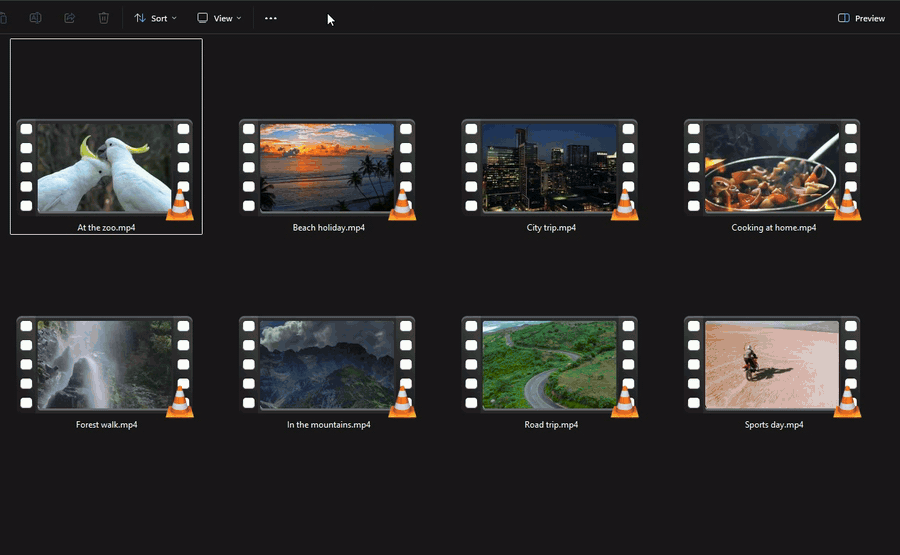Click the file name Cooking at home.mp4
The width and height of the screenshot is (900, 555).
774,227
